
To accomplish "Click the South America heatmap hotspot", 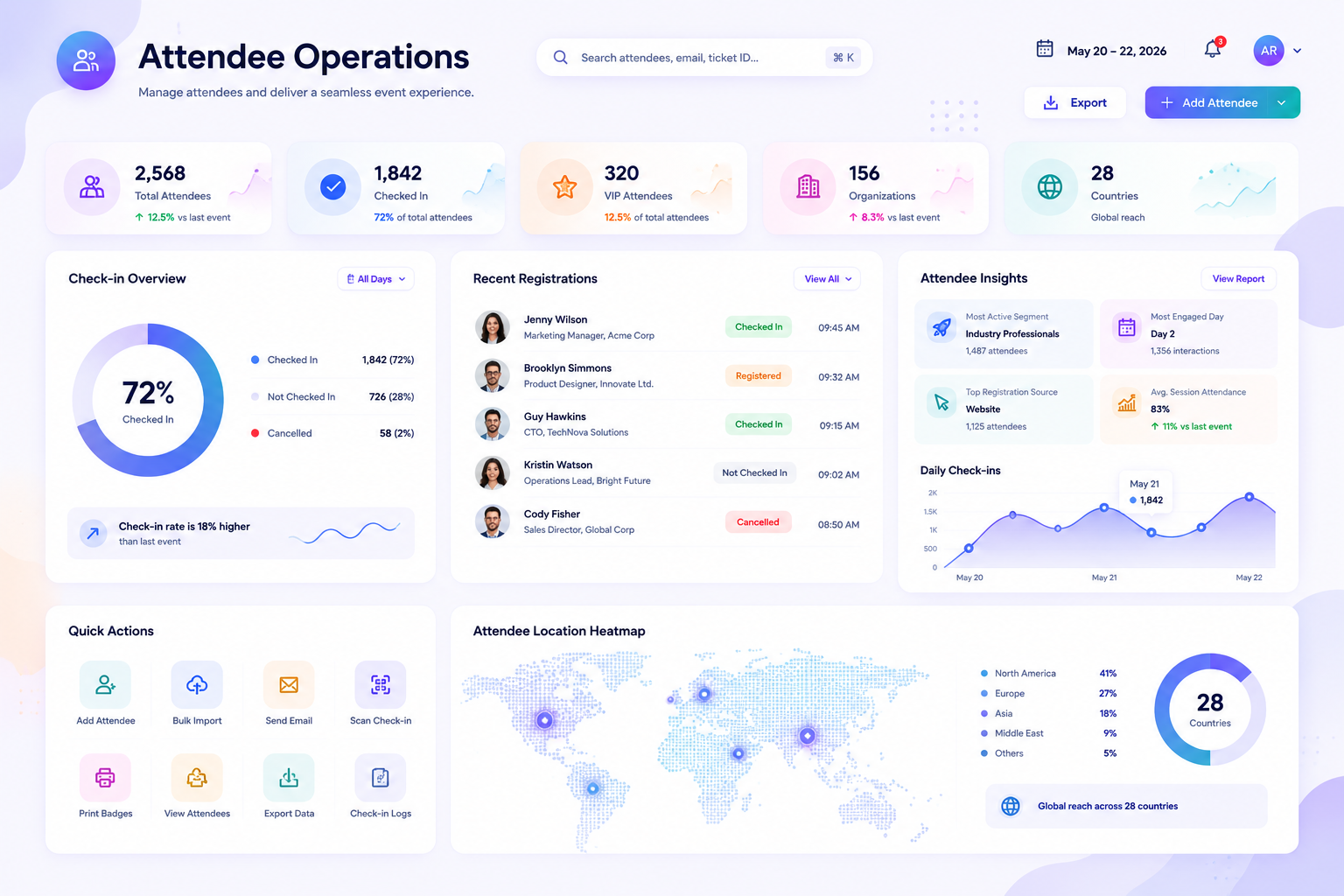I will (593, 788).
